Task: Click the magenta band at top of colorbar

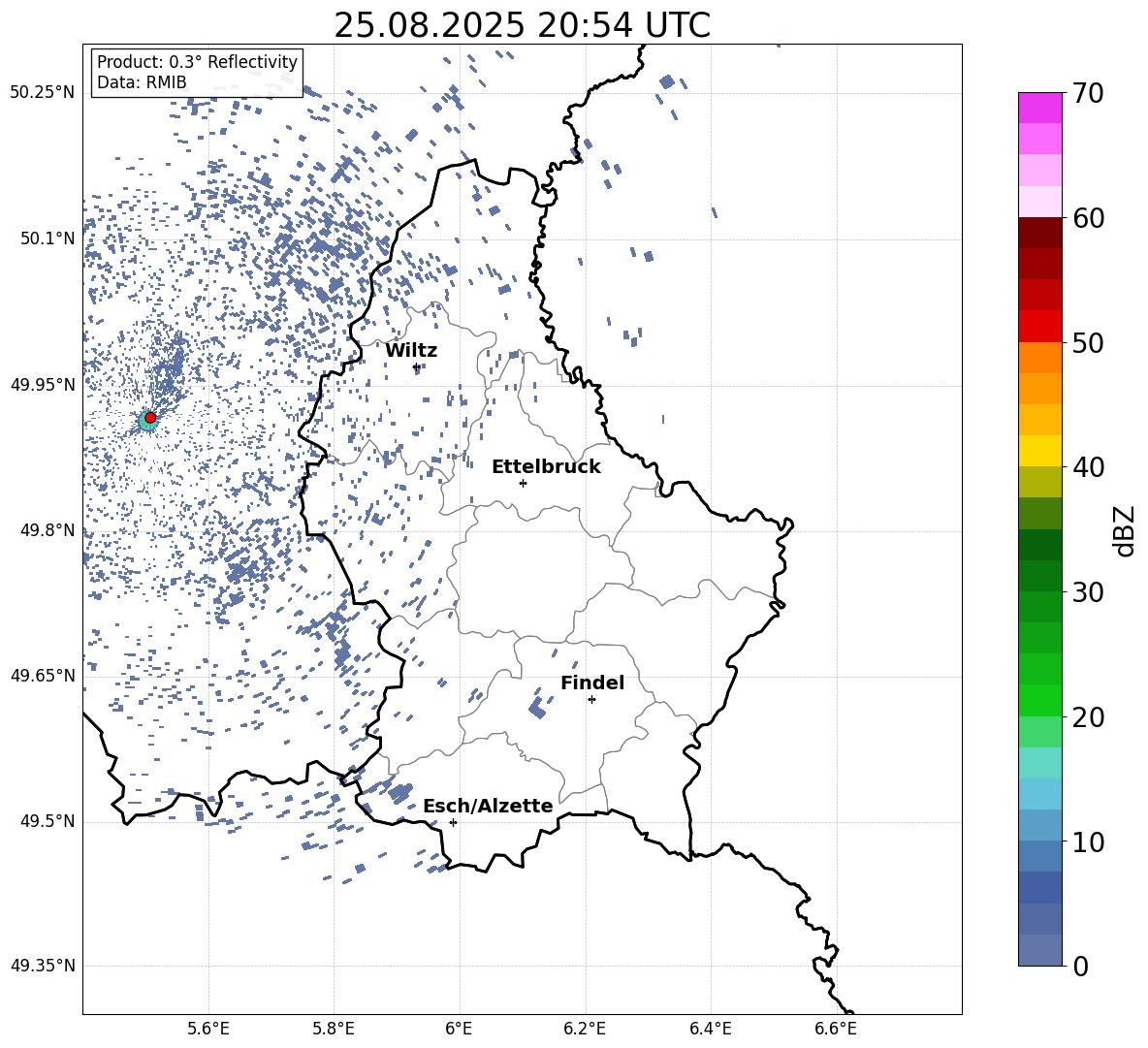Action: pos(1039,108)
